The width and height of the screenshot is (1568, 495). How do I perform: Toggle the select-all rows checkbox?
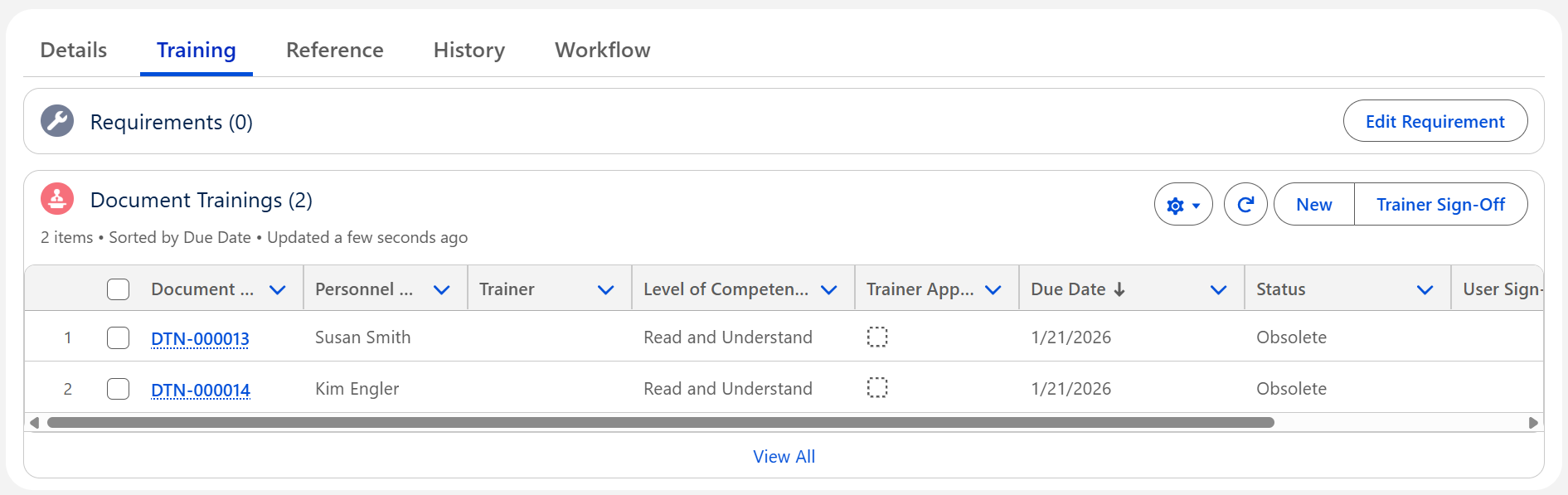pyautogui.click(x=119, y=289)
